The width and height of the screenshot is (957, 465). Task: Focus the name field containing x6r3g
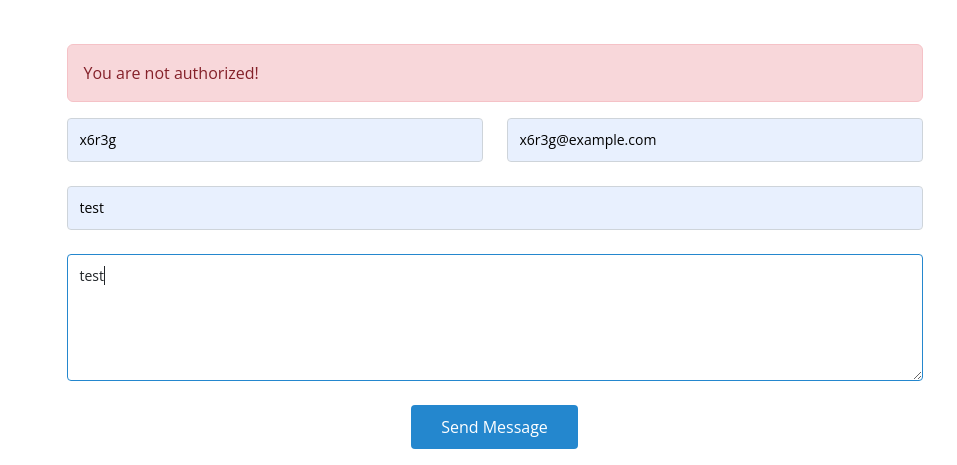click(274, 140)
